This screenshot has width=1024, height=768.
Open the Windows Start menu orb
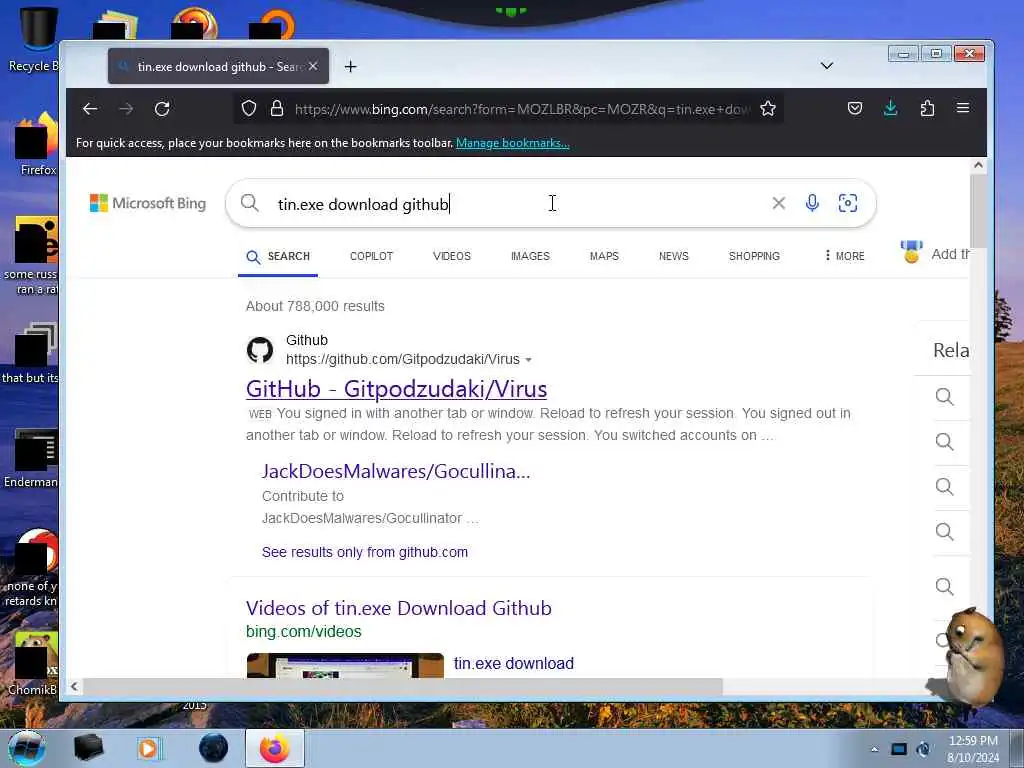(27, 748)
